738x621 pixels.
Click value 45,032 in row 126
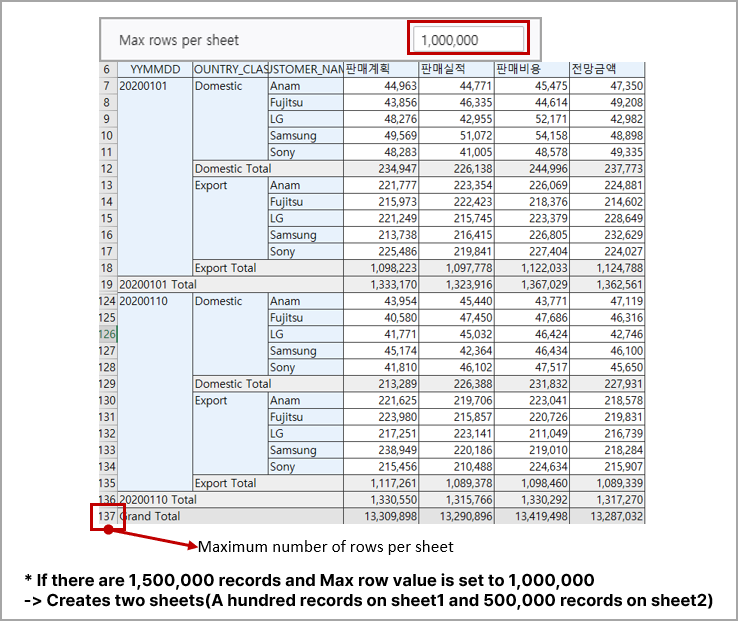tap(456, 334)
